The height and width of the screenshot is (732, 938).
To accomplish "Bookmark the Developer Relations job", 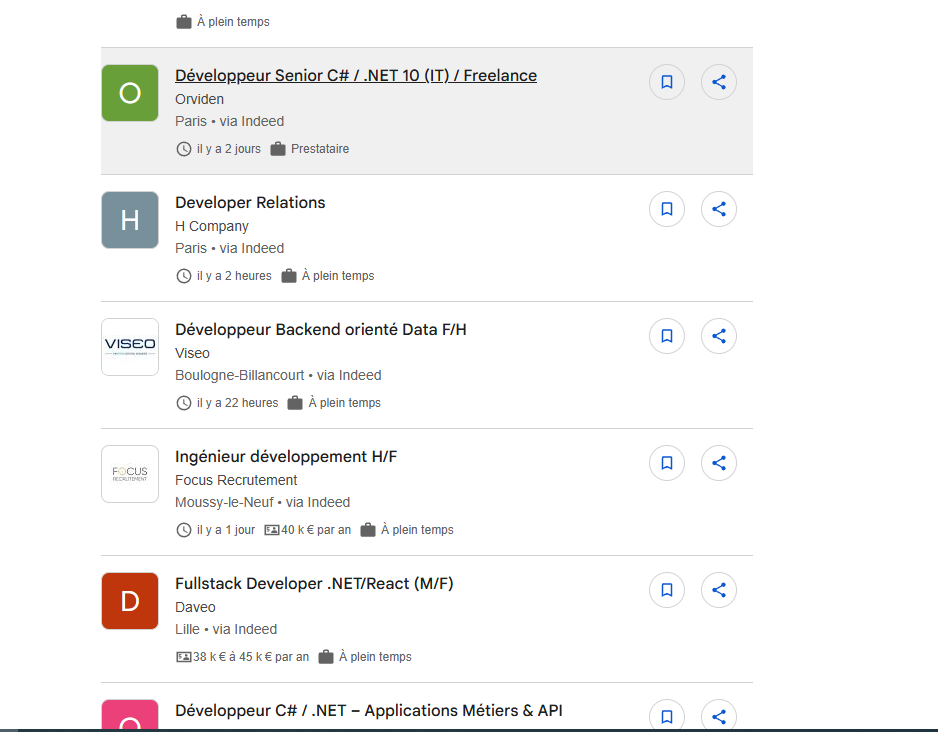I will coord(666,209).
